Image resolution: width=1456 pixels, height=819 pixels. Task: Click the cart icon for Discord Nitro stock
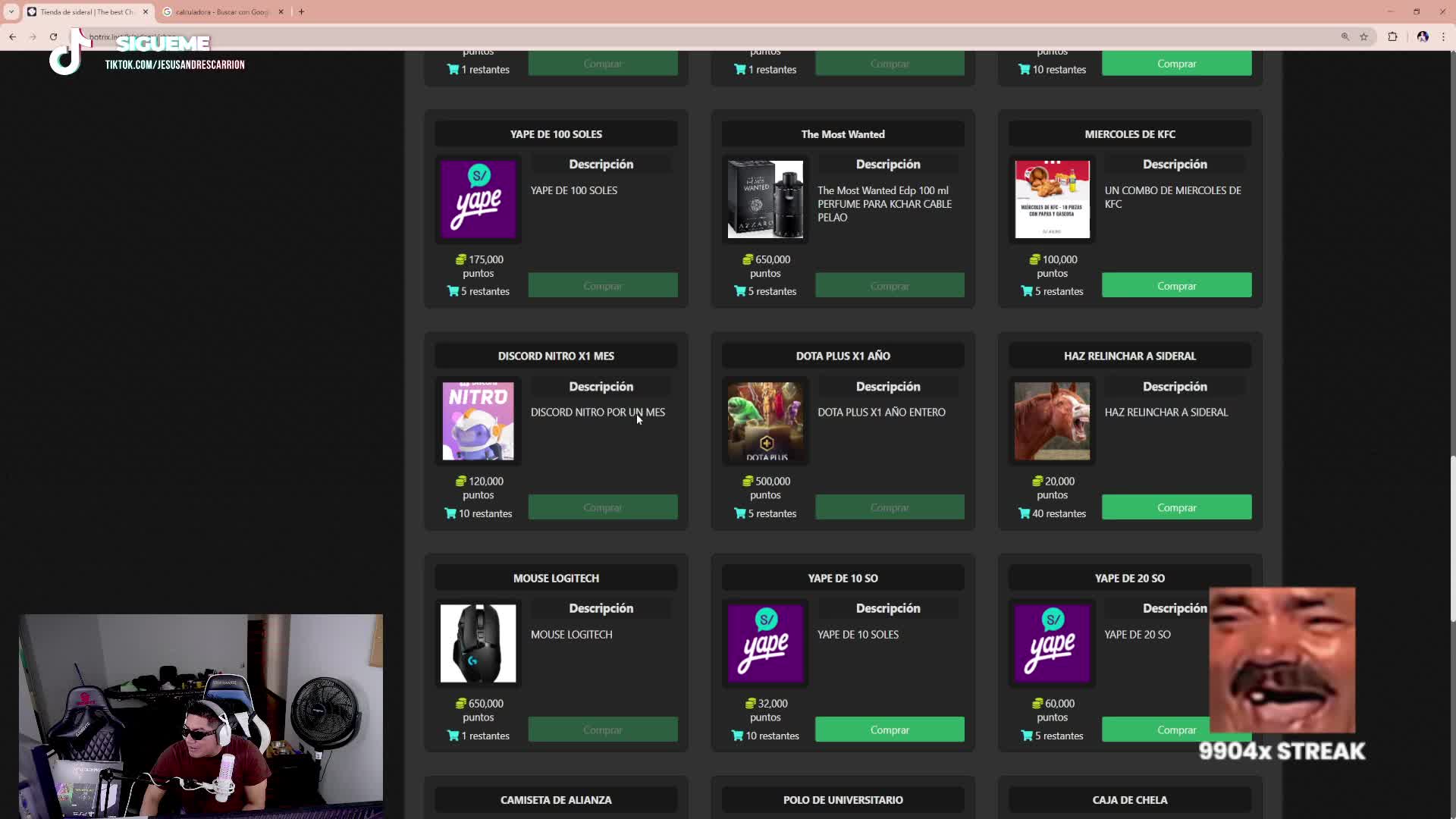point(450,513)
